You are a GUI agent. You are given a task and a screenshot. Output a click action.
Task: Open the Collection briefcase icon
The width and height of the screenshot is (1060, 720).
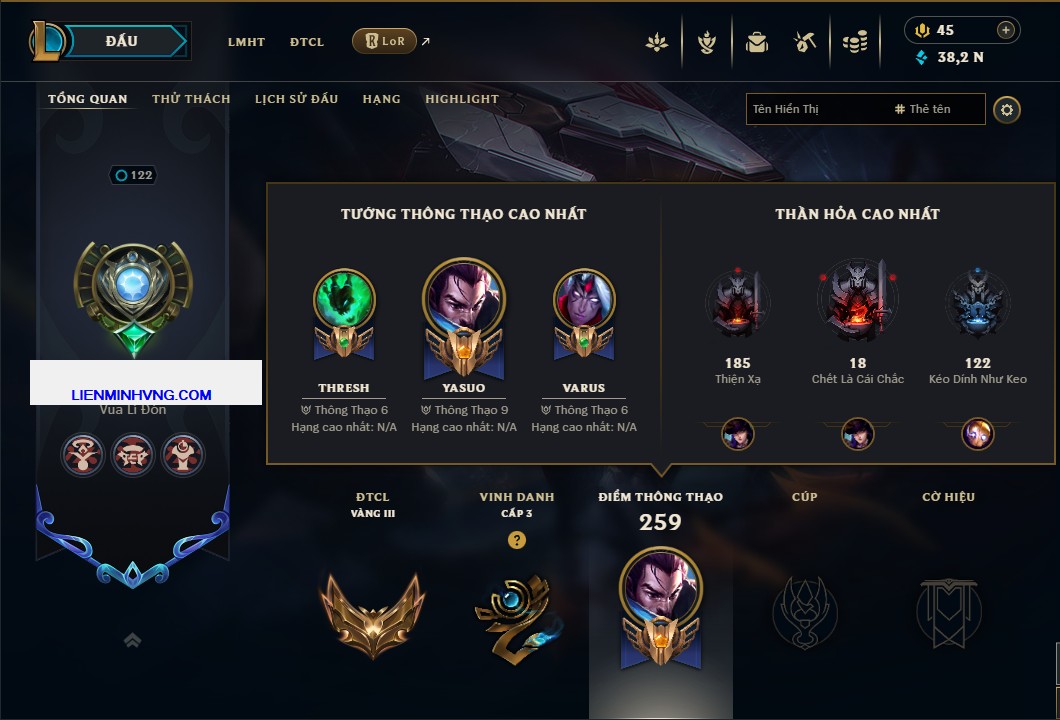click(x=756, y=43)
